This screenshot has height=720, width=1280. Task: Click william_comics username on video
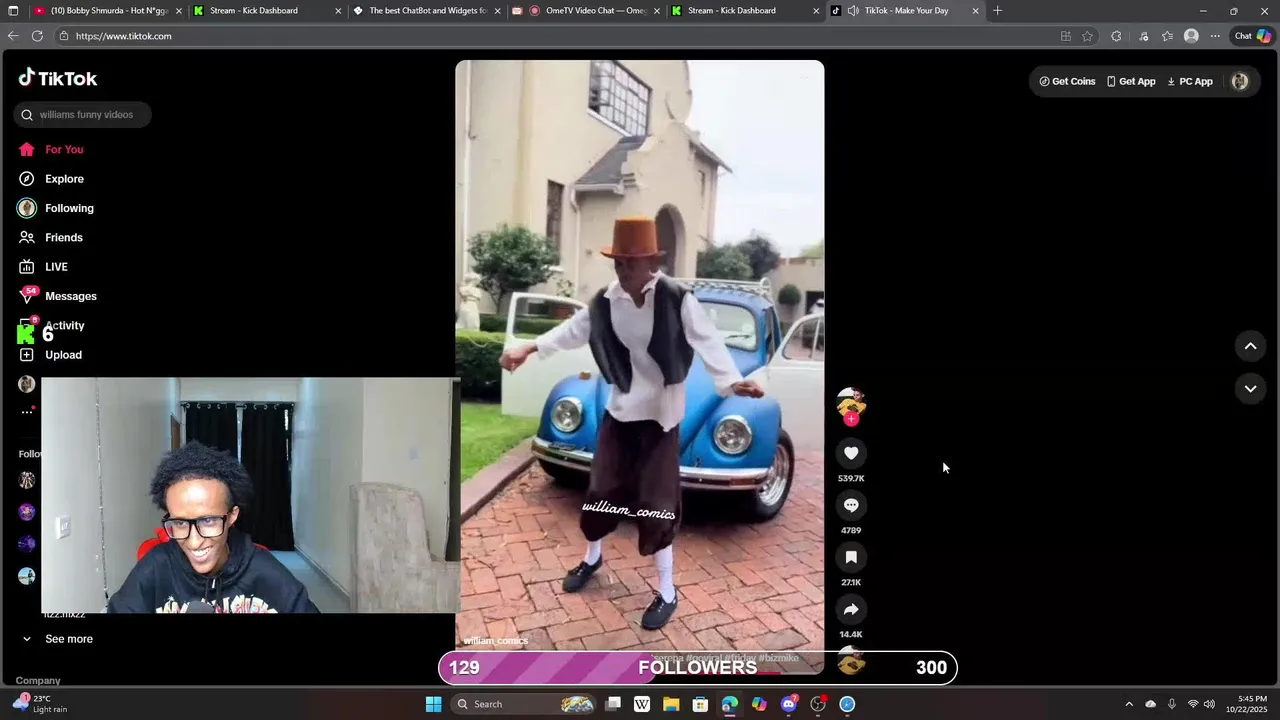point(496,641)
